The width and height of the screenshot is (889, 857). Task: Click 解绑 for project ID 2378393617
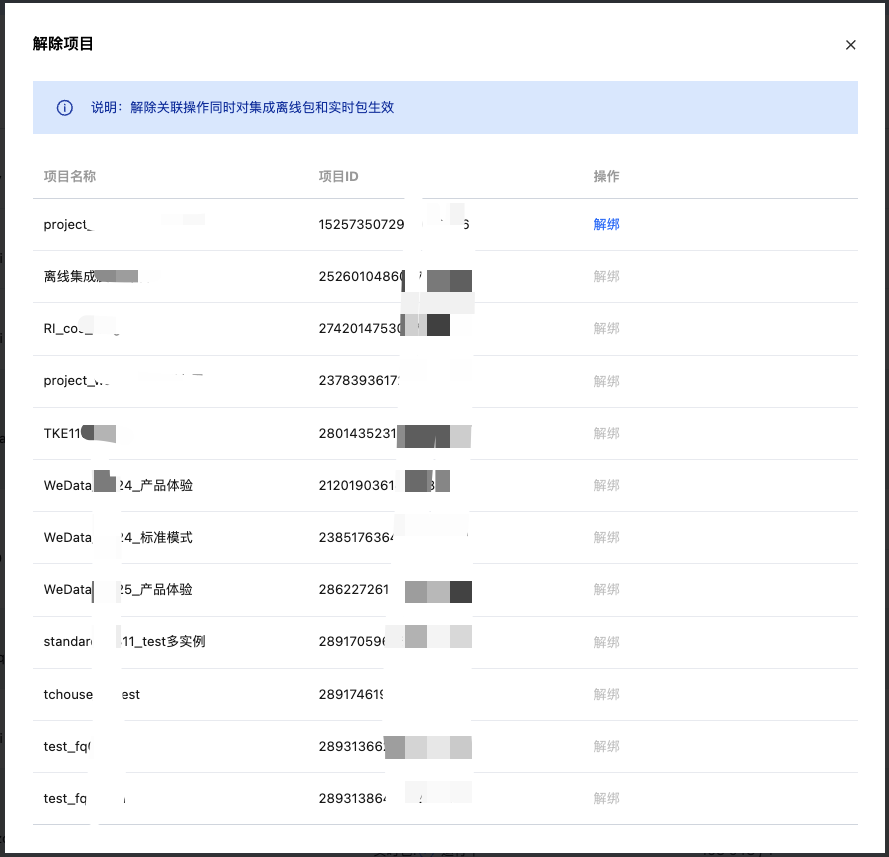coord(606,381)
